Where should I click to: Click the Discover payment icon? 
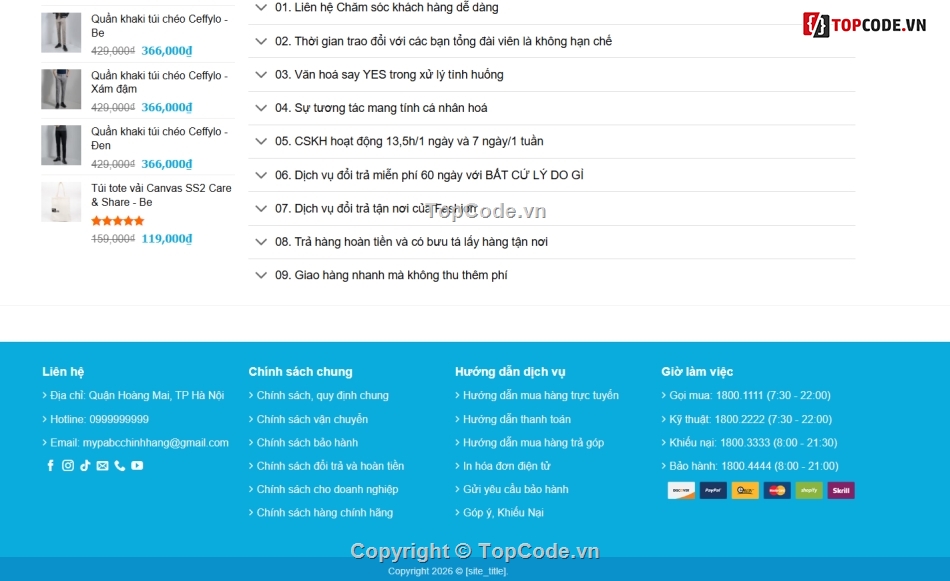click(x=680, y=490)
